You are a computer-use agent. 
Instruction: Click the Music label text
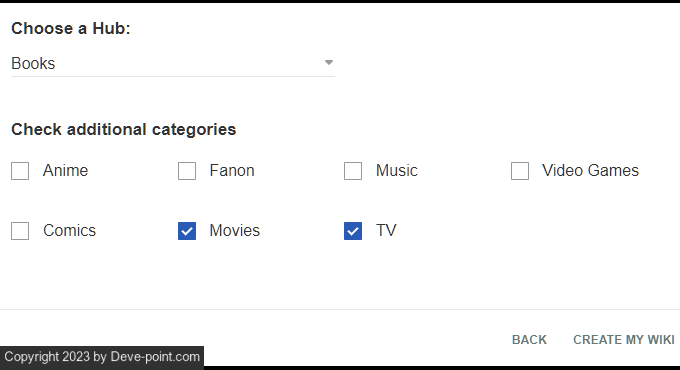[x=397, y=170]
